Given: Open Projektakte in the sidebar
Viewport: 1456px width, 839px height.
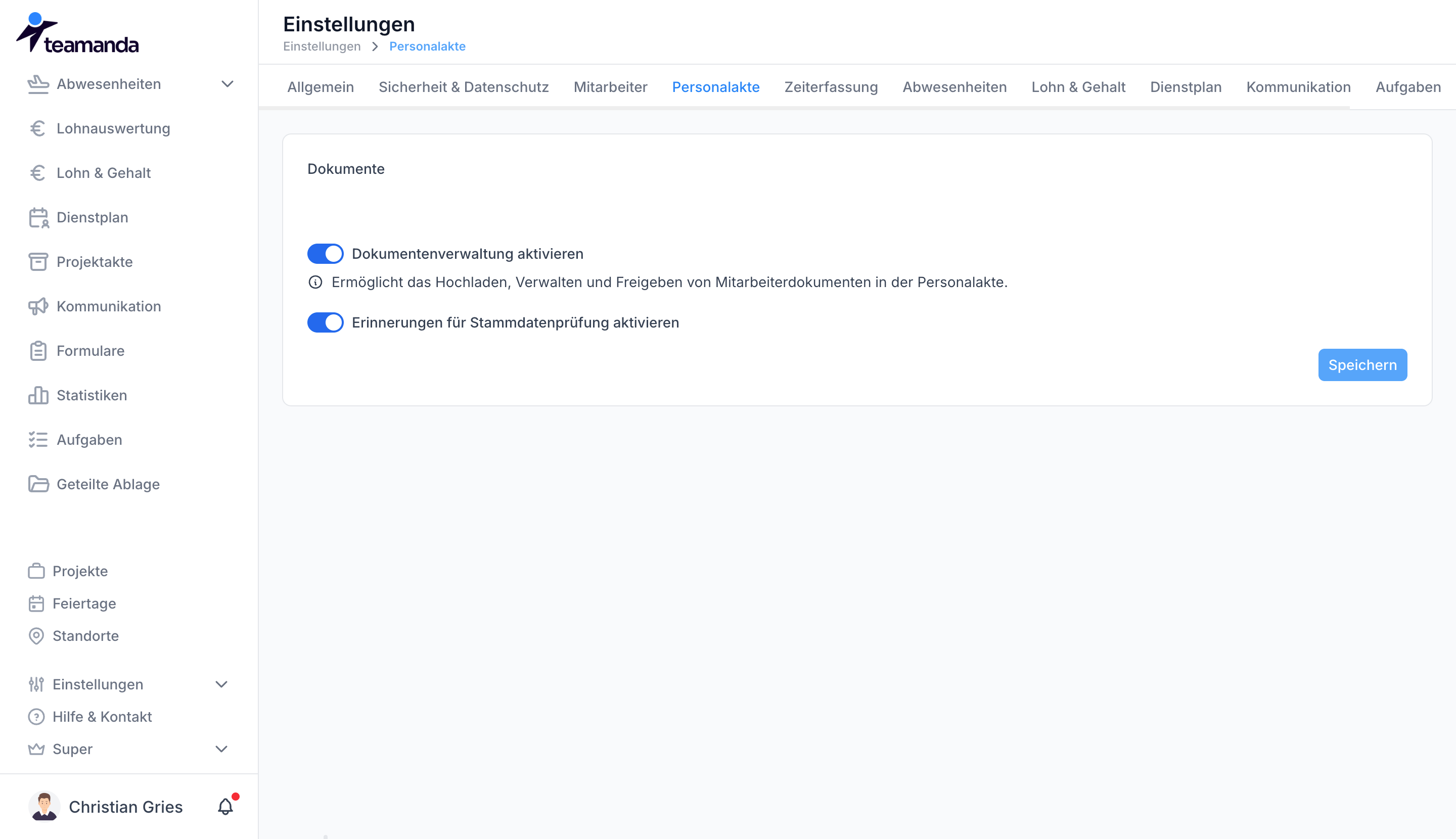Looking at the screenshot, I should coord(95,262).
